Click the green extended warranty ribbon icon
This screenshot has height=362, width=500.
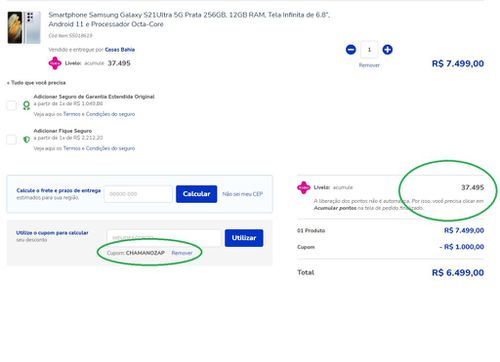click(26, 105)
